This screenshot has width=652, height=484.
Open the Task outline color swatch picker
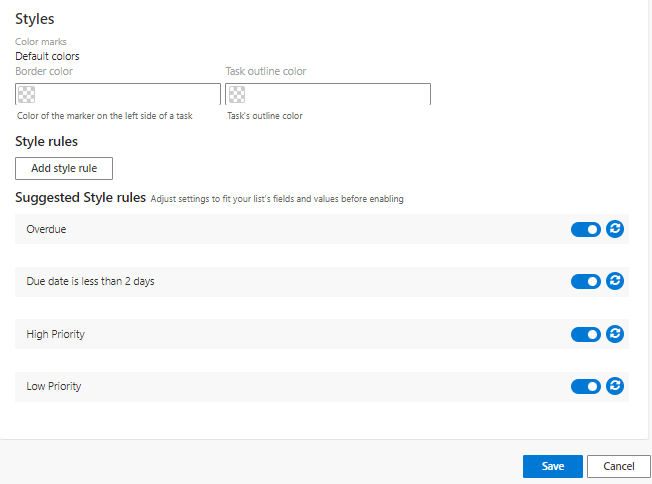click(237, 94)
